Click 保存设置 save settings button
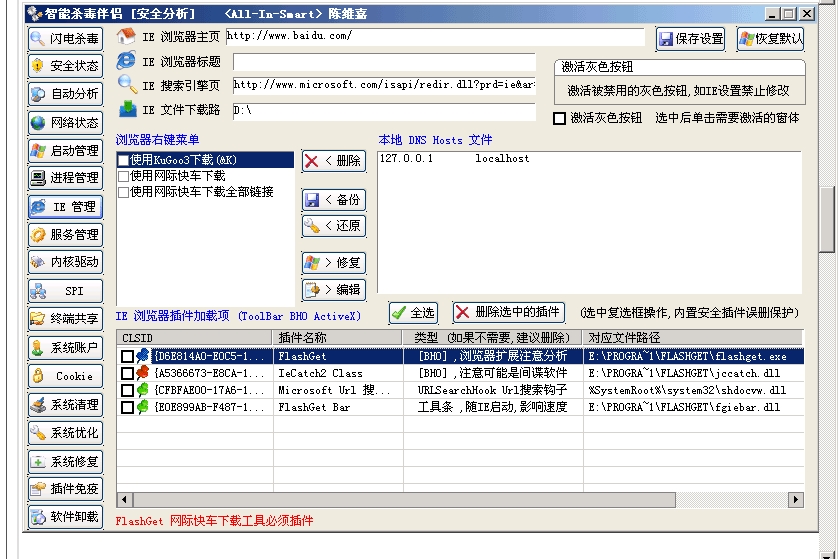 click(690, 39)
